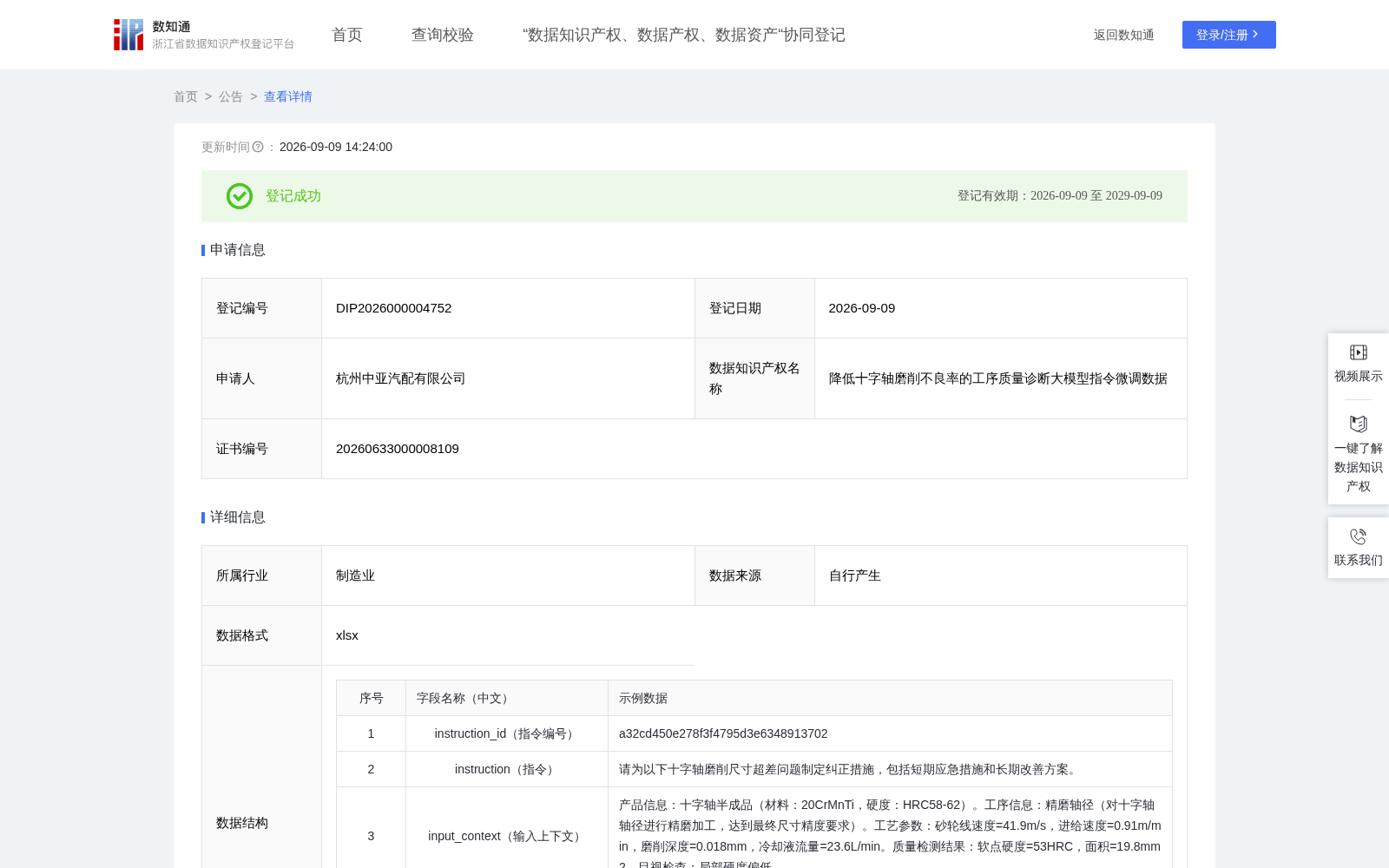Click the 数知通 platform logo
This screenshot has width=1389, height=868.
coord(204,35)
